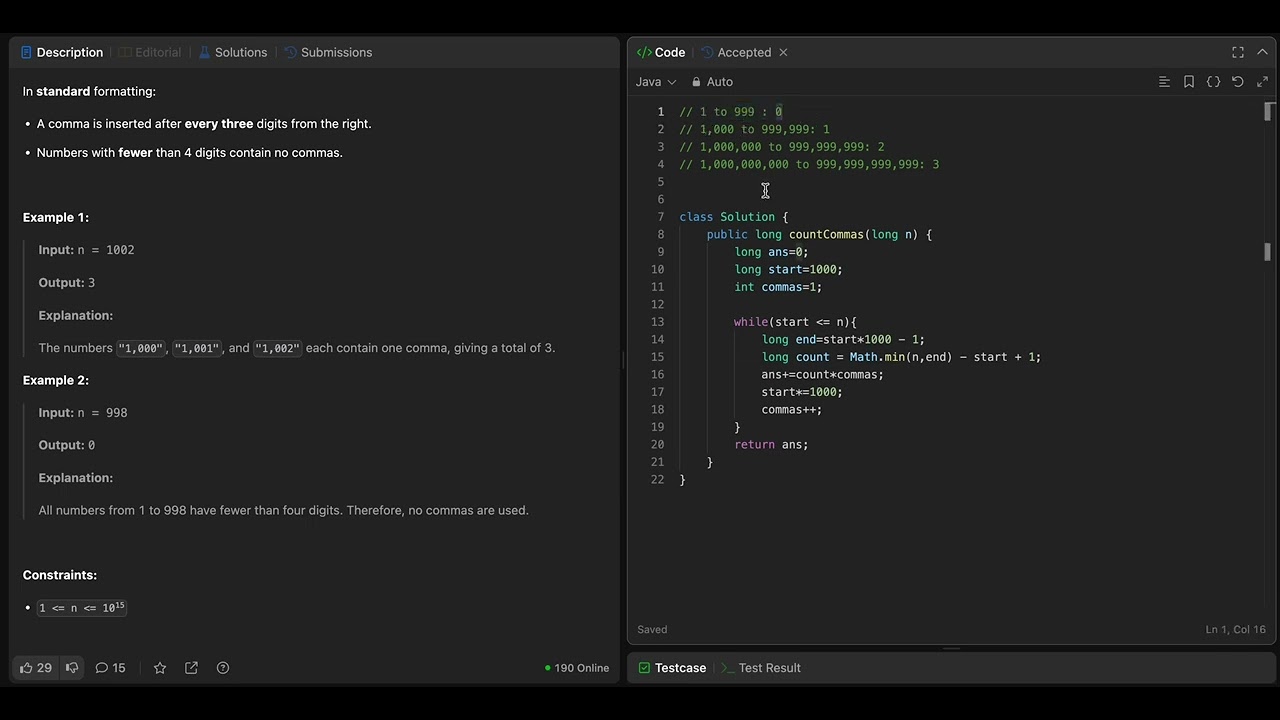This screenshot has width=1280, height=720.
Task: Click the format code lines icon
Action: [1164, 82]
